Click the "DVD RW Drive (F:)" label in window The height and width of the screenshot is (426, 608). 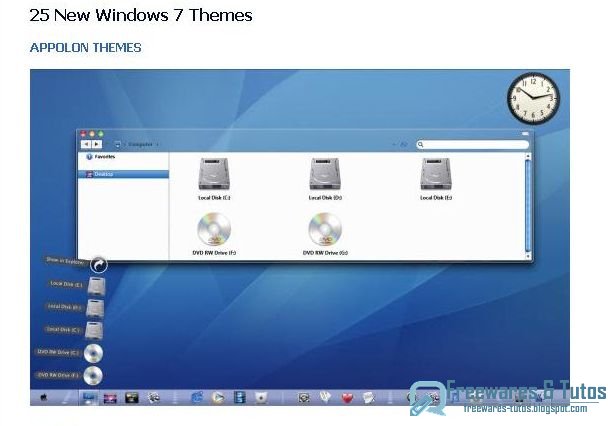coord(214,253)
